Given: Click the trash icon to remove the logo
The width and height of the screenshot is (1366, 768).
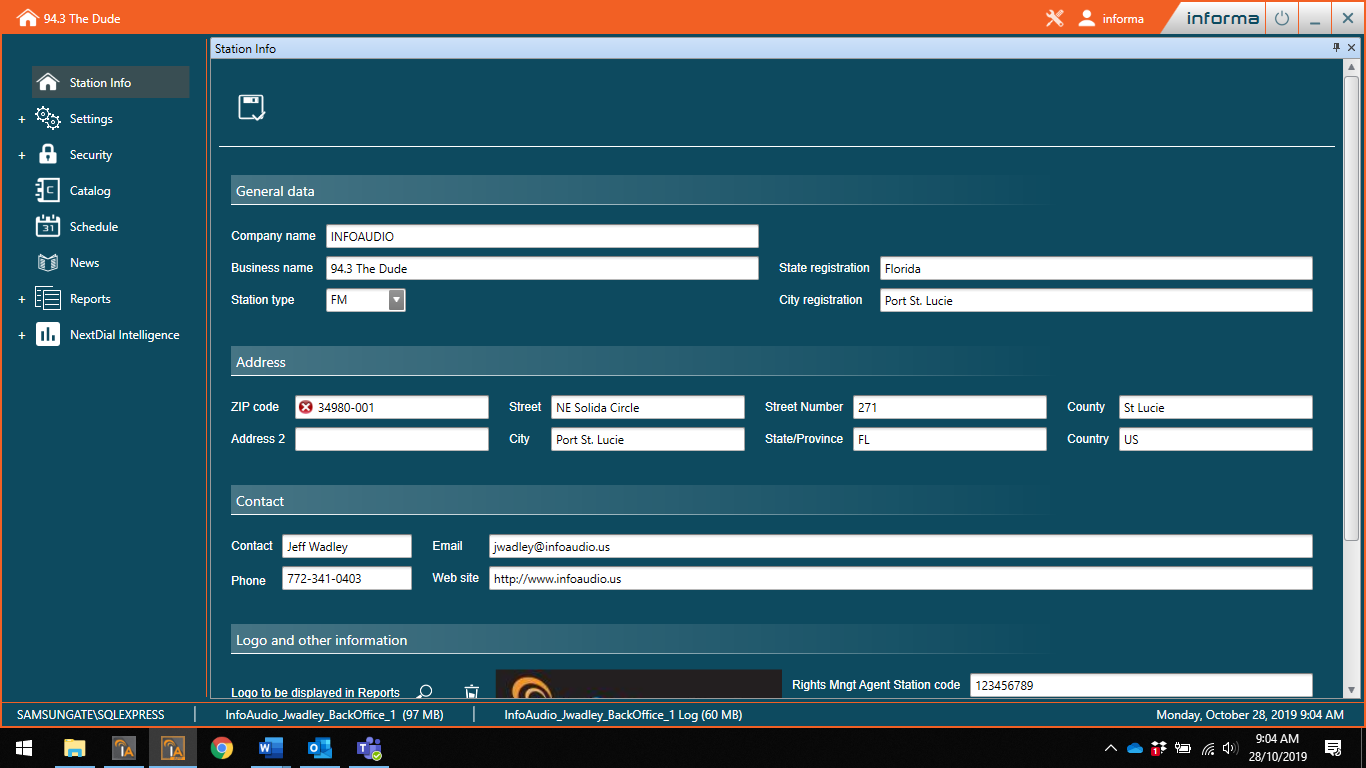Looking at the screenshot, I should (471, 691).
